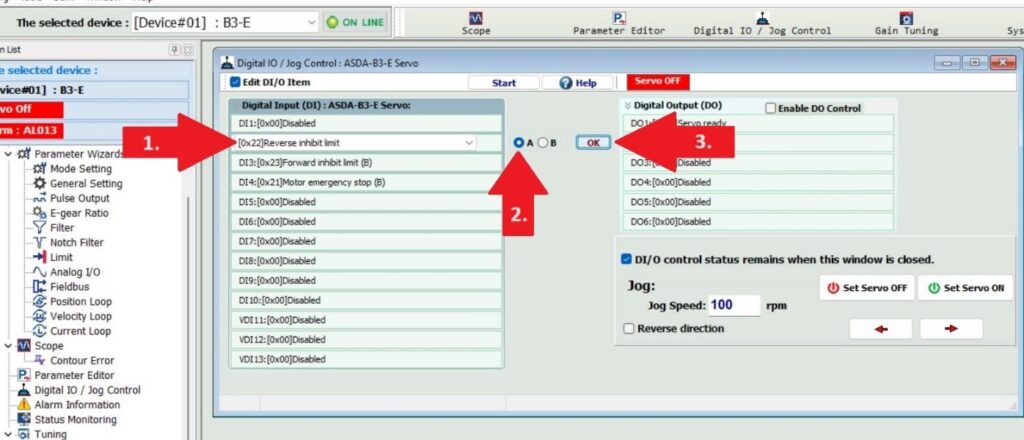Viewport: 1024px width, 440px height.
Task: Click Set Servo ON button
Action: pos(964,288)
